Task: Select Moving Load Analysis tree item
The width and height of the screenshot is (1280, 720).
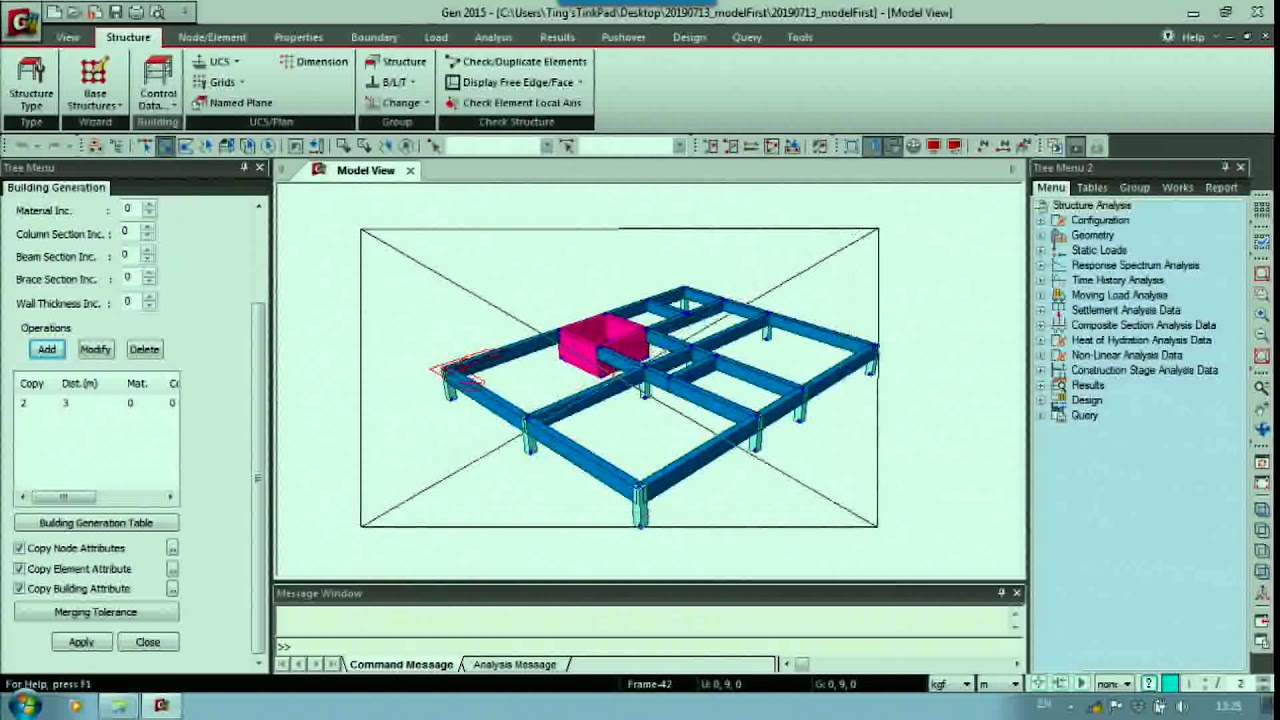Action: (x=1119, y=295)
